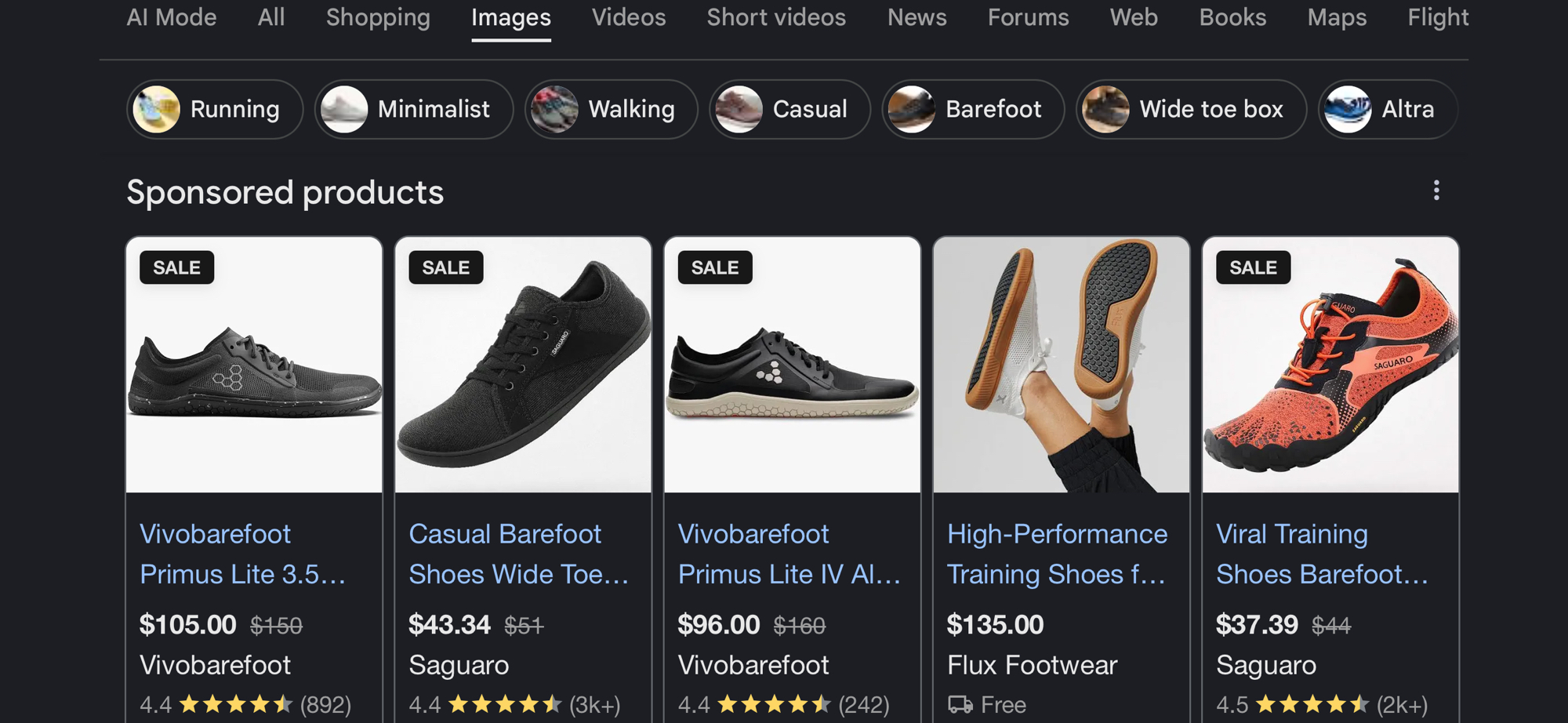Click the Running filter chip thumbnail
The height and width of the screenshot is (723, 1568).
click(x=157, y=109)
